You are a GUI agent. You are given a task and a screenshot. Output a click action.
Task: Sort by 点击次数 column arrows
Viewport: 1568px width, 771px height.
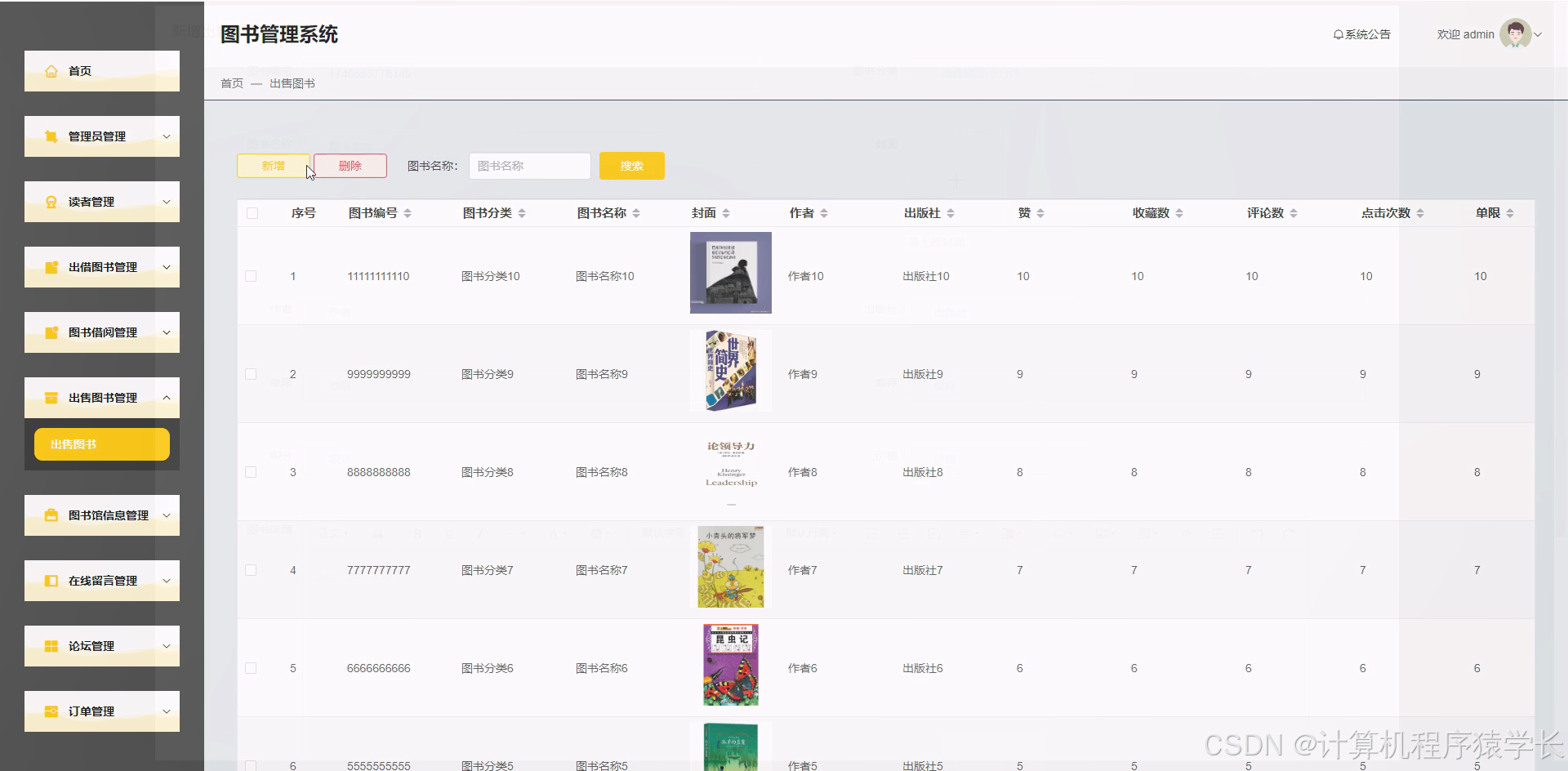[1420, 213]
